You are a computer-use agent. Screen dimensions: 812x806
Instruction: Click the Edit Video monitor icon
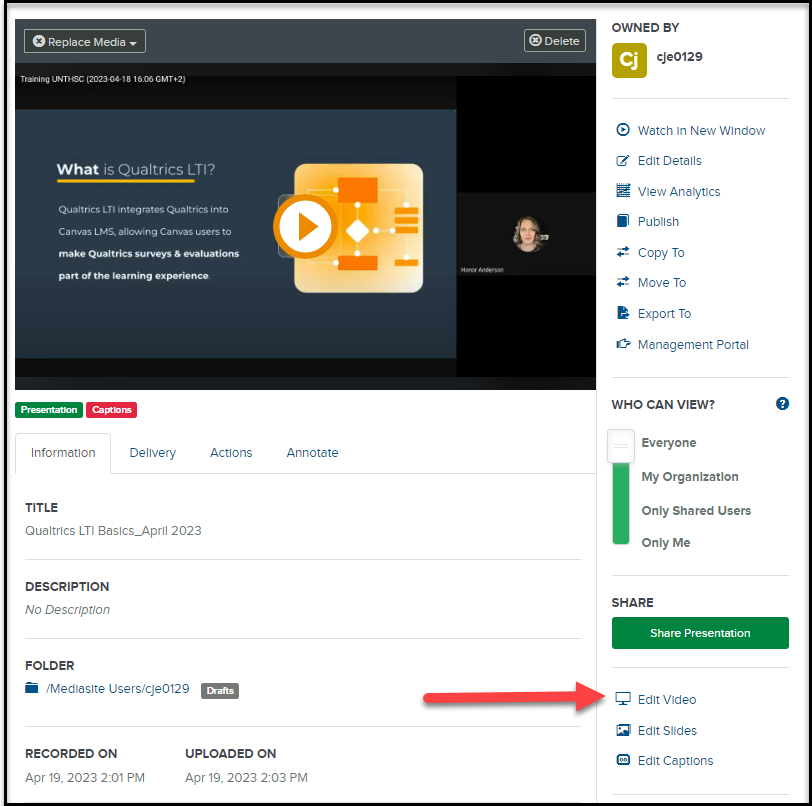tap(623, 699)
